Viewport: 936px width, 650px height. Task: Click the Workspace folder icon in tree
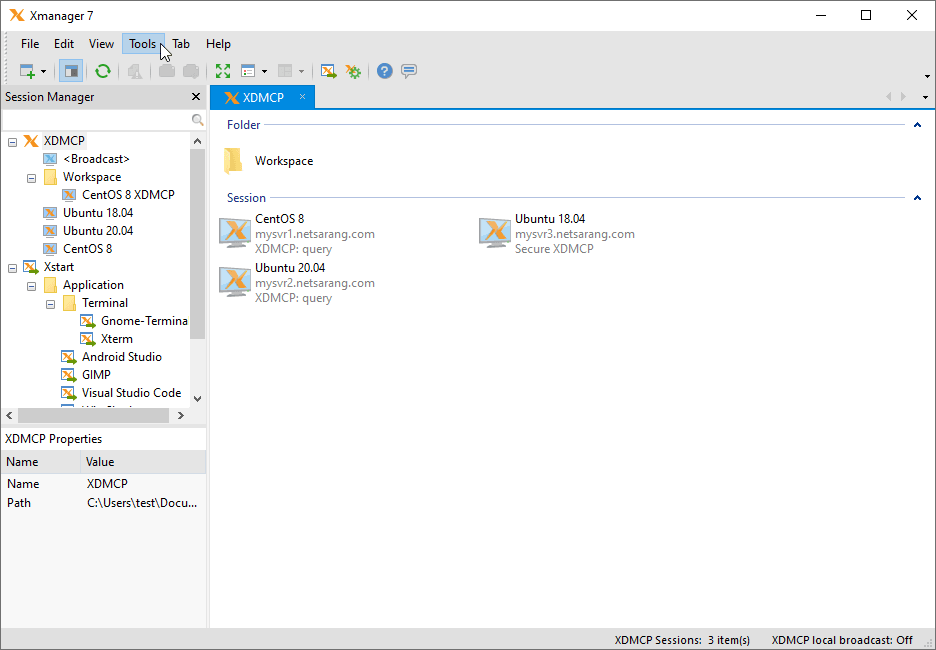pyautogui.click(x=51, y=177)
